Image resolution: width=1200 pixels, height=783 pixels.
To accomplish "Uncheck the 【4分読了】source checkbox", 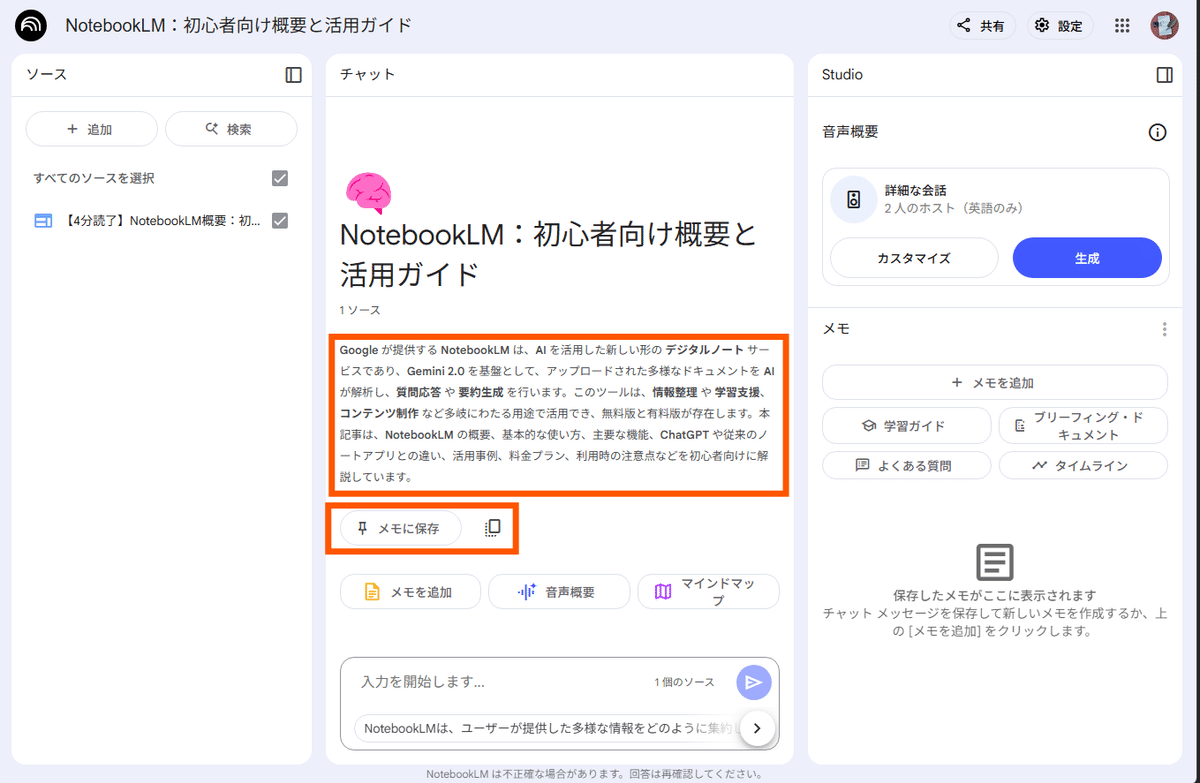I will pos(281,220).
